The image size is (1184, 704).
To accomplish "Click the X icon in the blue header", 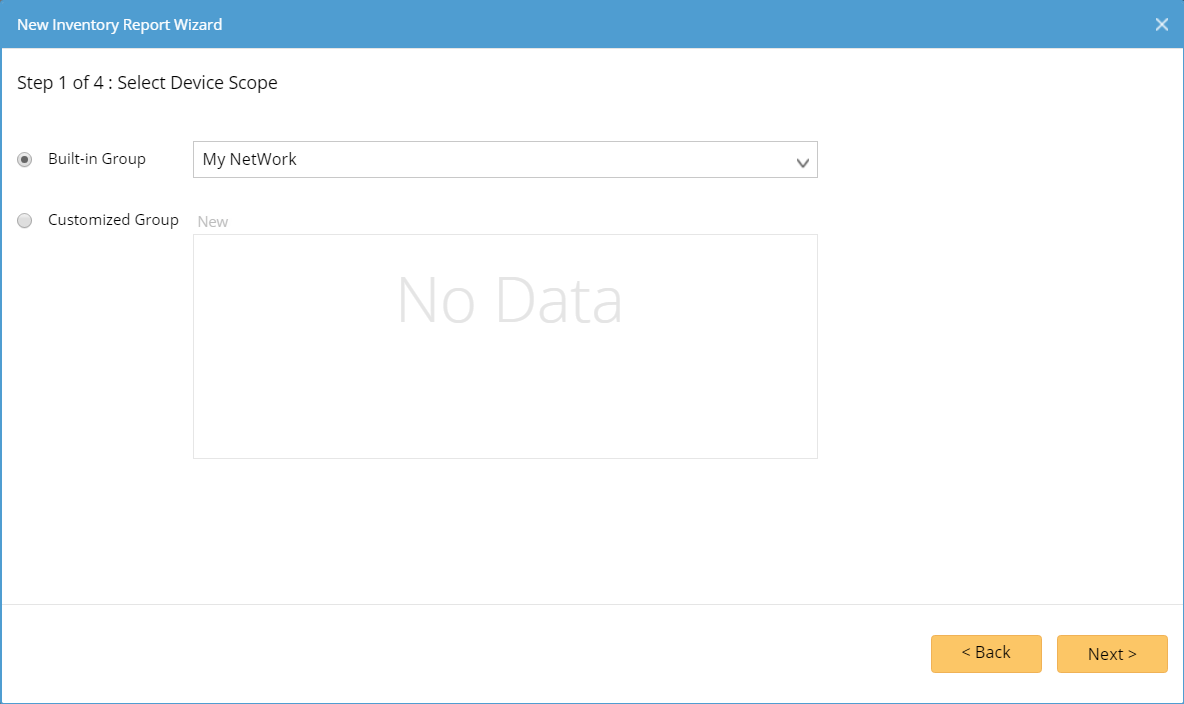I will pyautogui.click(x=1161, y=25).
